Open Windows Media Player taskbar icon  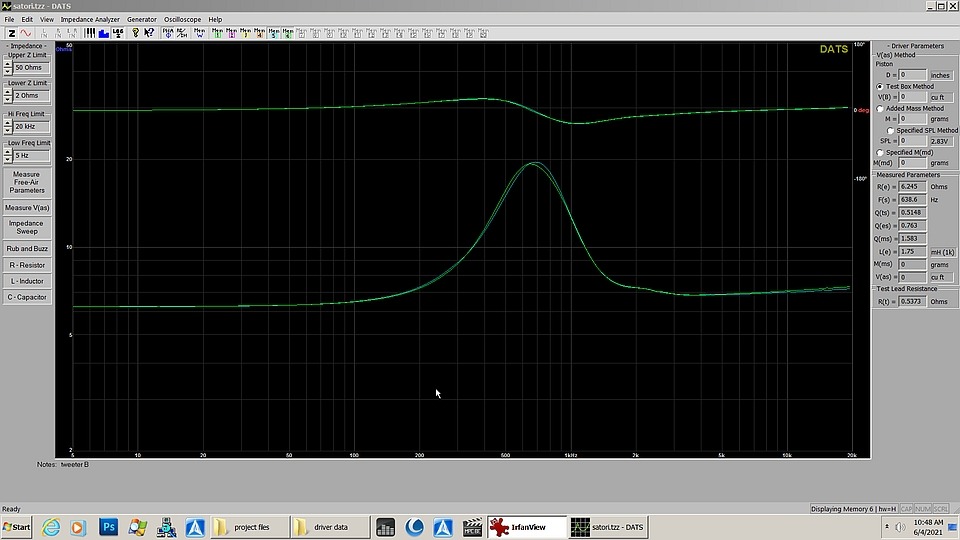click(x=78, y=527)
